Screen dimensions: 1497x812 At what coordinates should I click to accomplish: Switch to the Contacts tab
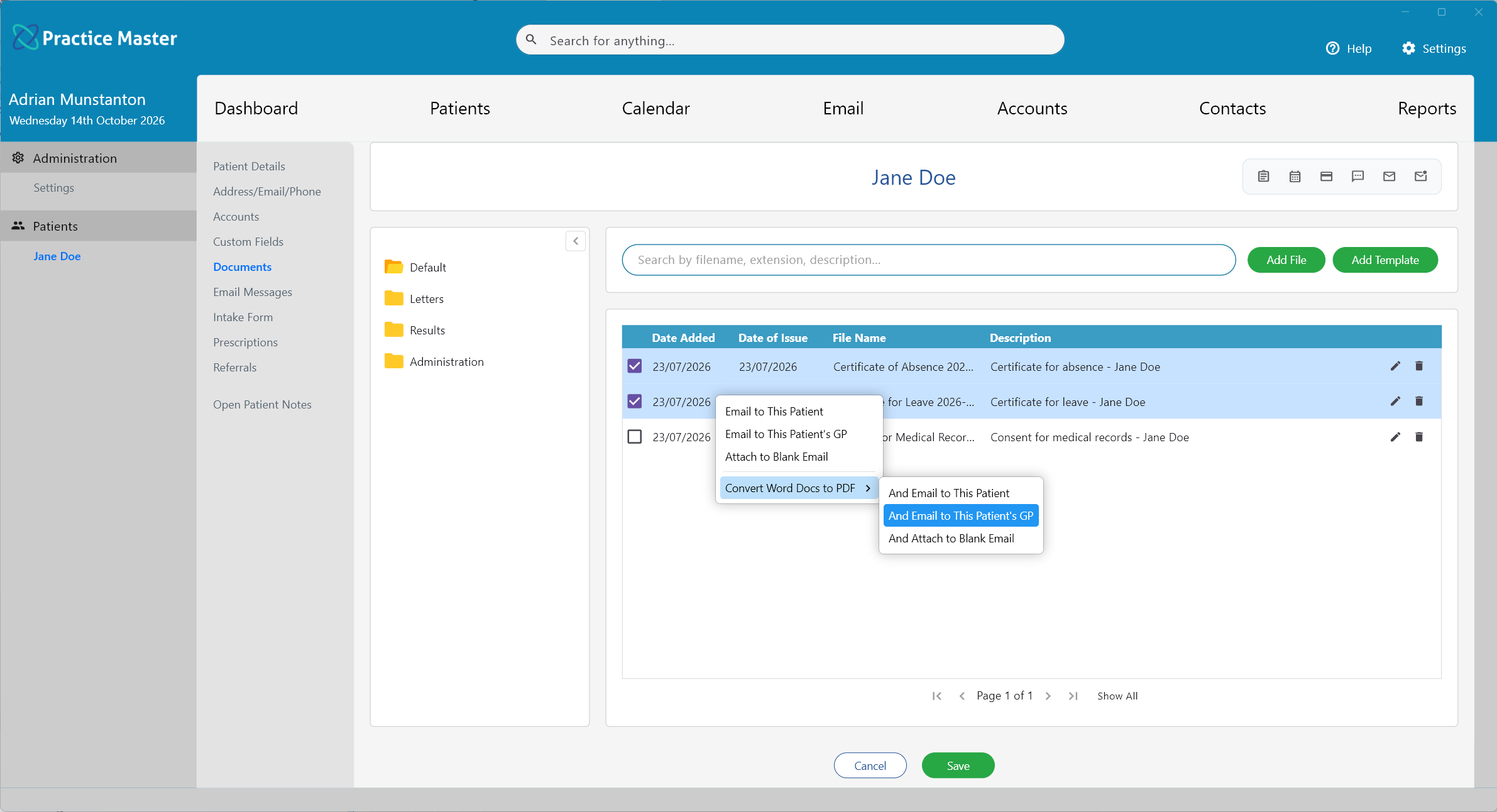[x=1232, y=108]
